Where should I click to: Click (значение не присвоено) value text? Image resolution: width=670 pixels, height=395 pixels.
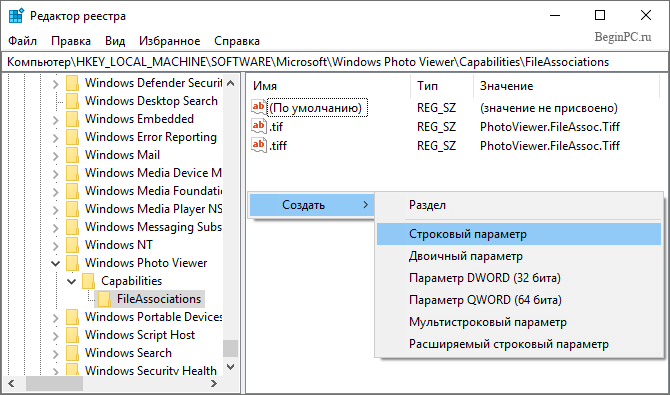click(549, 108)
